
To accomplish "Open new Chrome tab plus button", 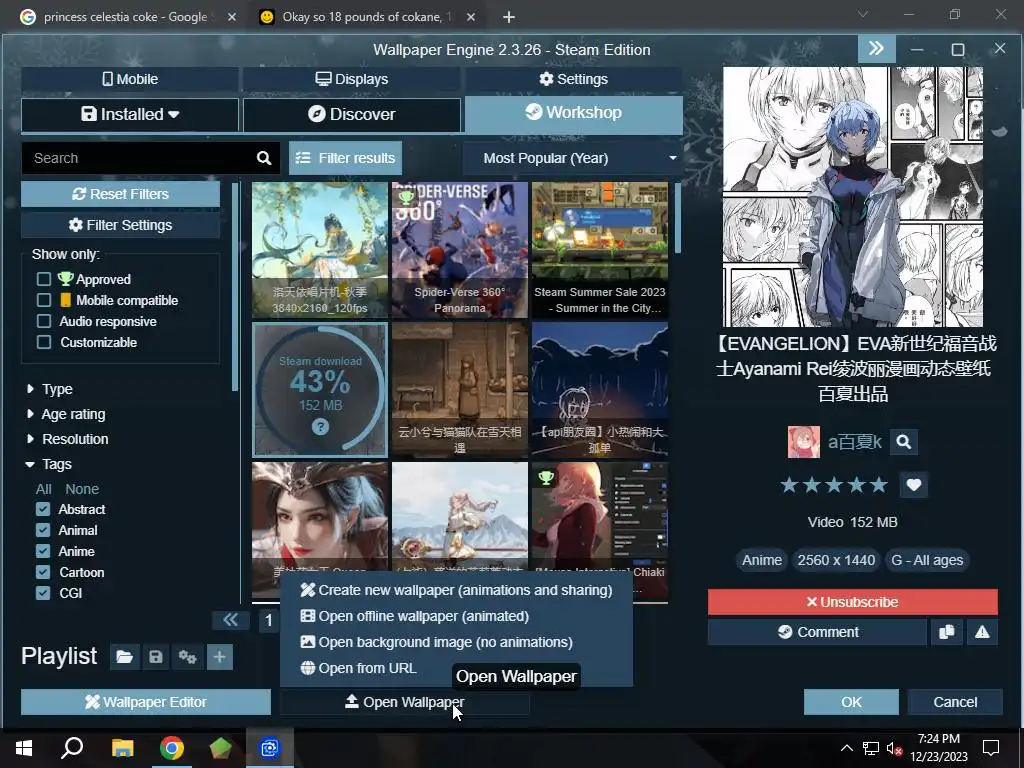I will pyautogui.click(x=509, y=17).
